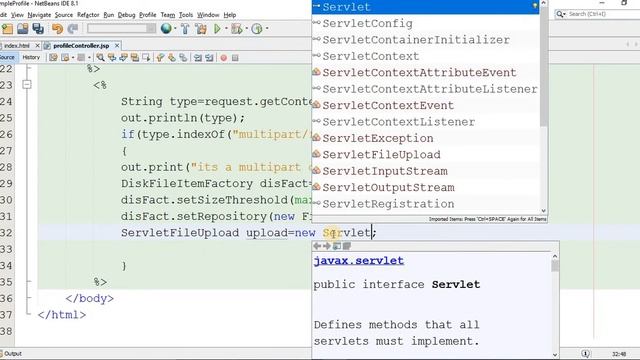Select ServletConfig in the completion list
The width and height of the screenshot is (640, 360).
pyautogui.click(x=426, y=24)
